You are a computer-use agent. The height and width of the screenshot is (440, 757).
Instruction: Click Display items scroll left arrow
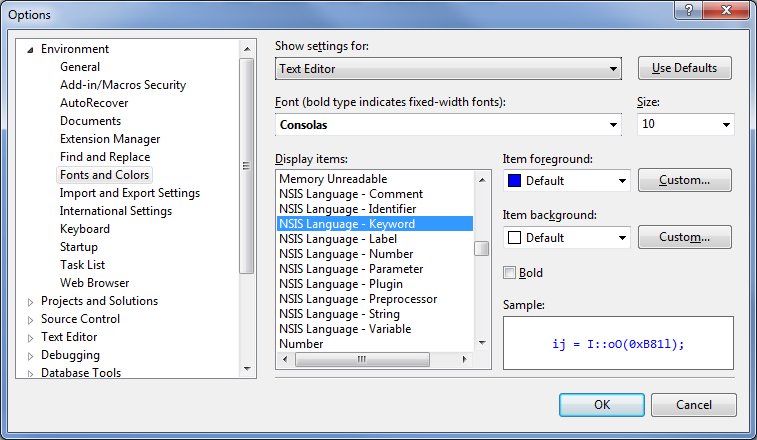[x=285, y=359]
